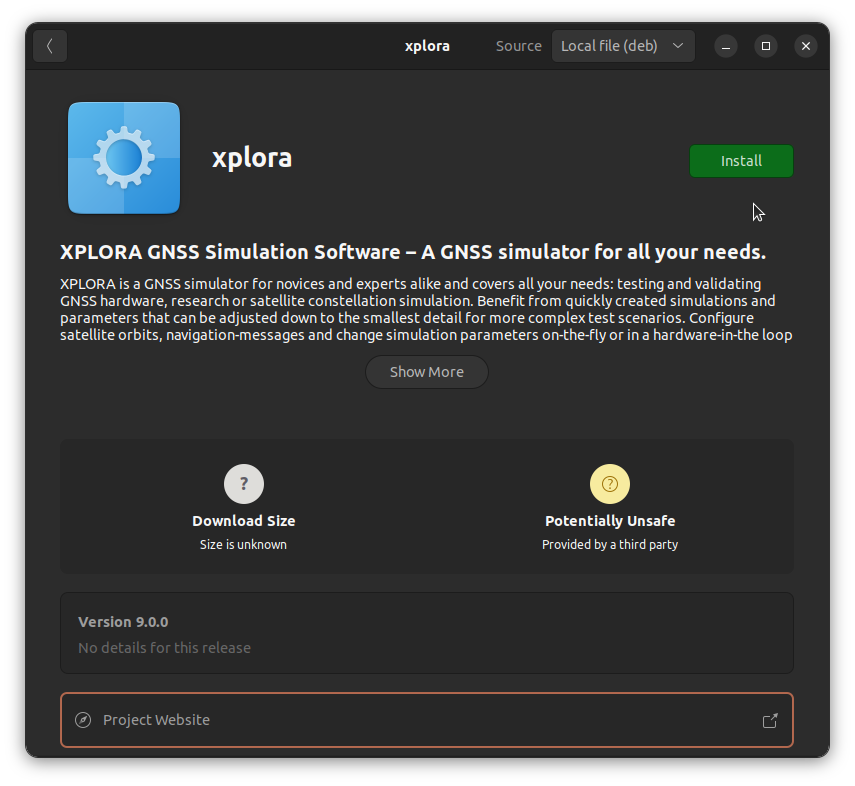Open the Version 9.0.0 release details row
Screen dimensions: 855x786
(x=426, y=633)
